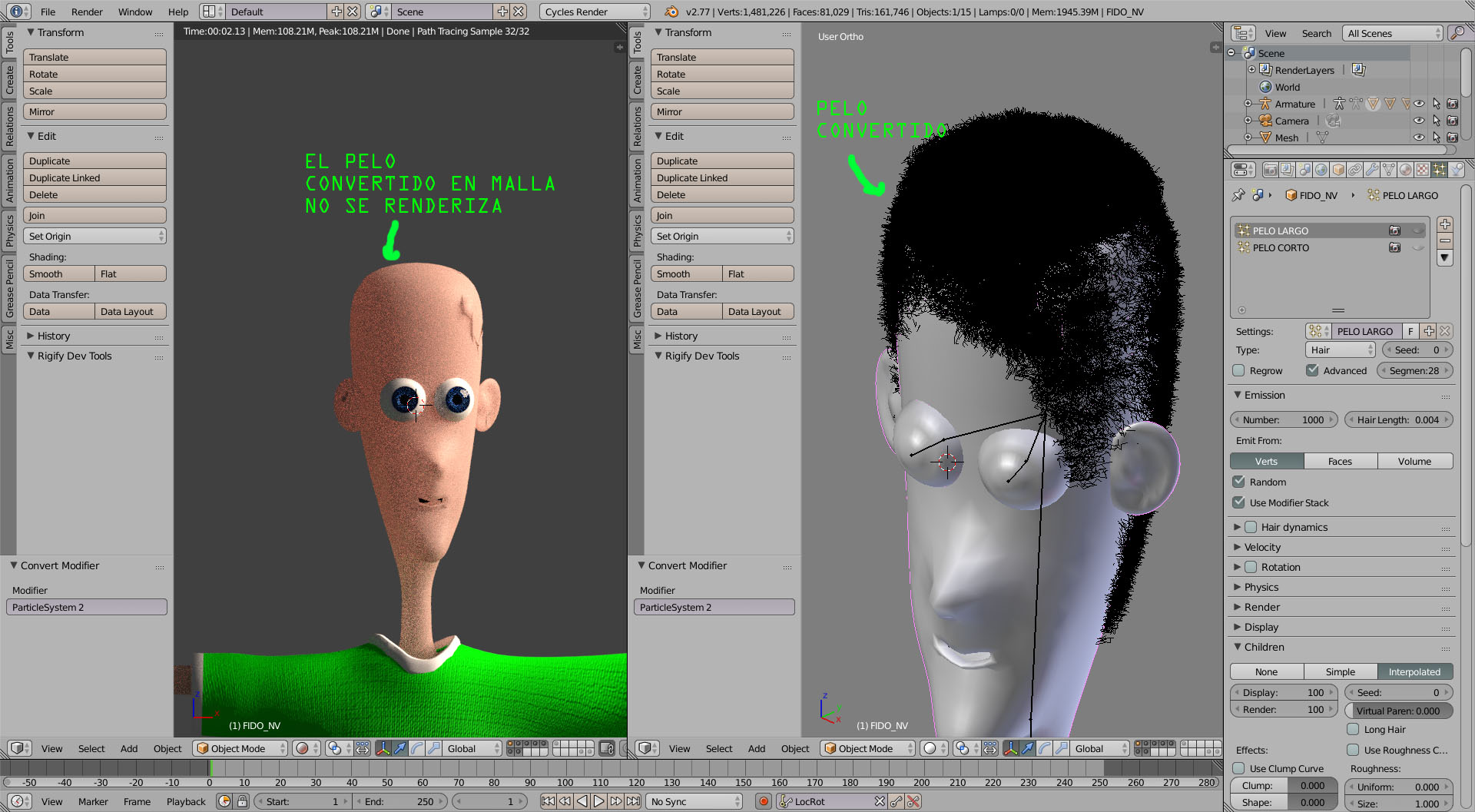Screen dimensions: 1475x812
Task: Open the Cycles Render engine dropdown
Action: click(x=595, y=12)
